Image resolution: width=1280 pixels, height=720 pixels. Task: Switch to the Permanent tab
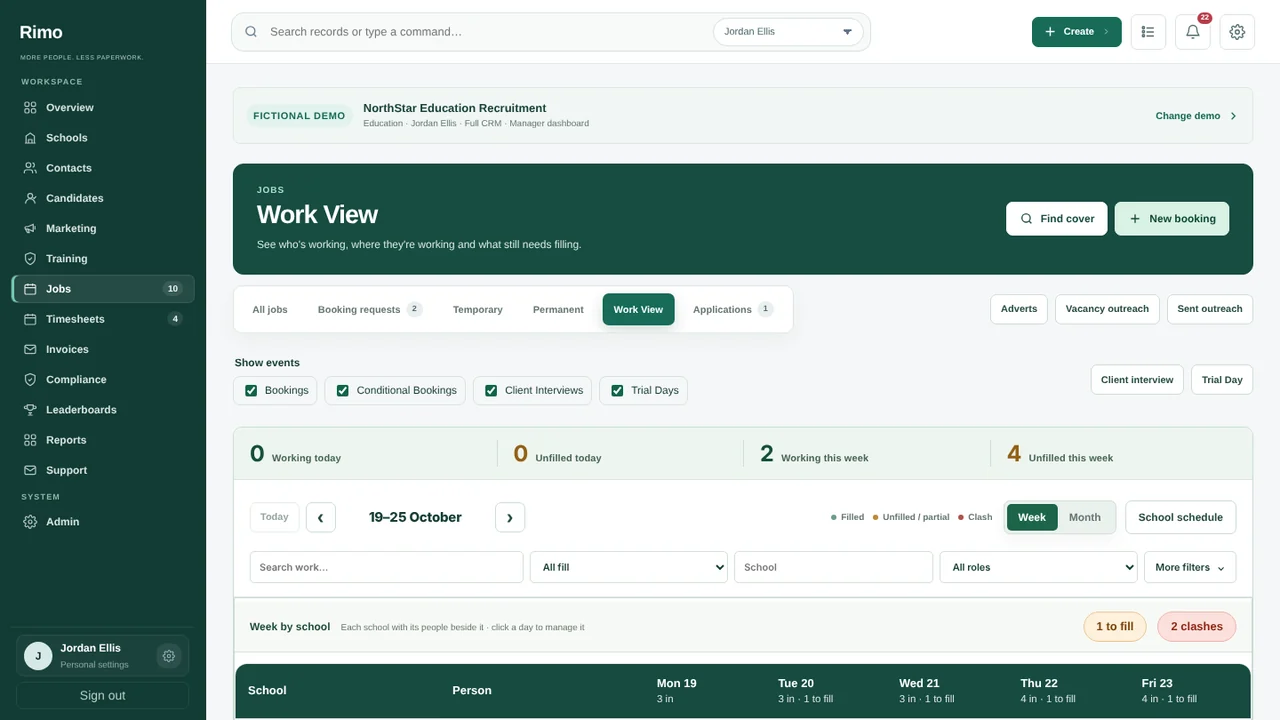pos(558,310)
